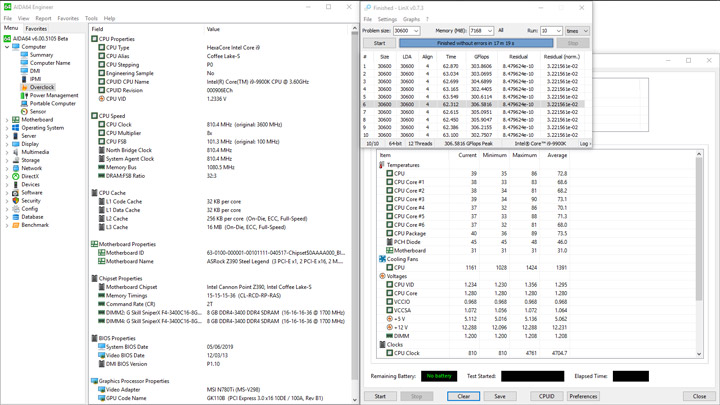The image size is (720, 405).
Task: Click the Motherboard Properties section icon
Action: coord(94,244)
